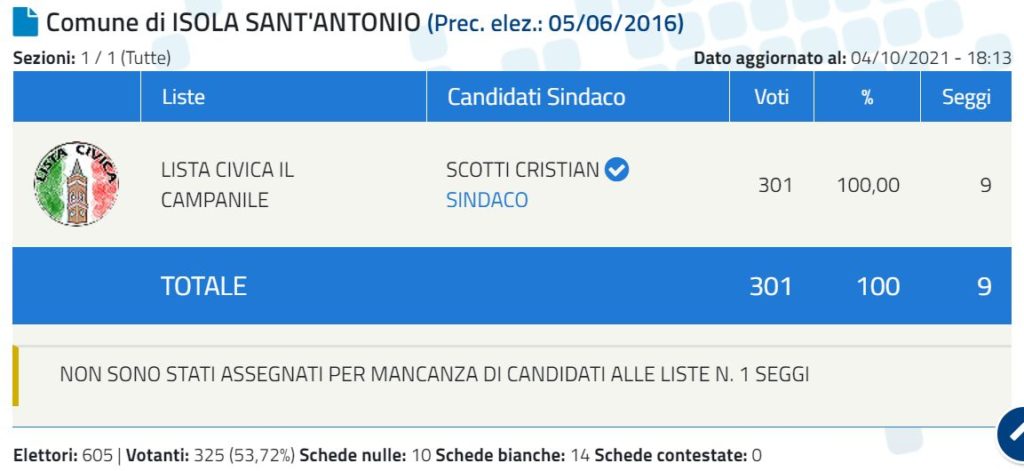Click the 301 votes value in list row
Viewport: 1024px width, 471px height.
pyautogui.click(x=775, y=186)
